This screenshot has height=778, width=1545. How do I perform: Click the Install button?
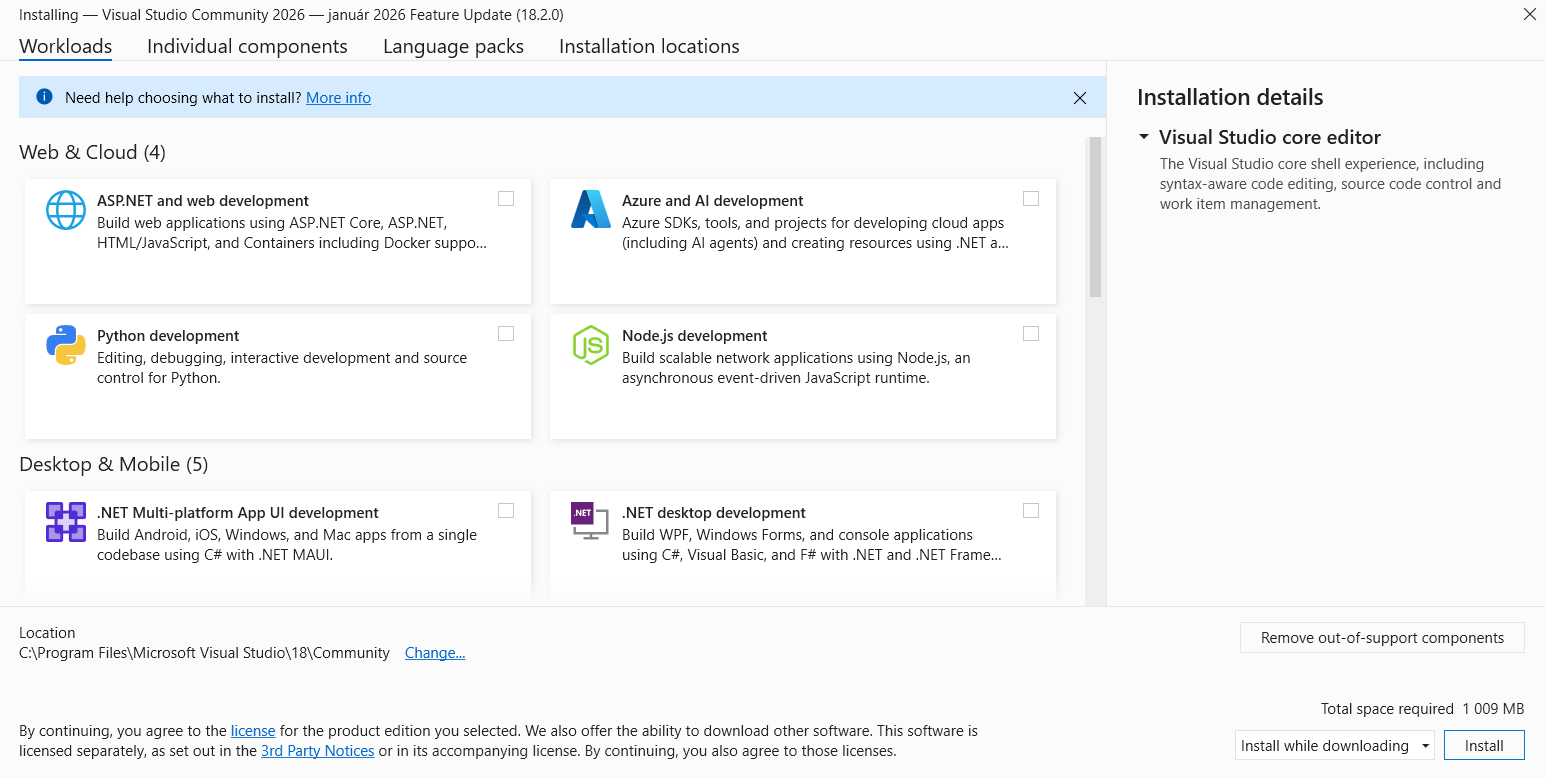coord(1484,745)
